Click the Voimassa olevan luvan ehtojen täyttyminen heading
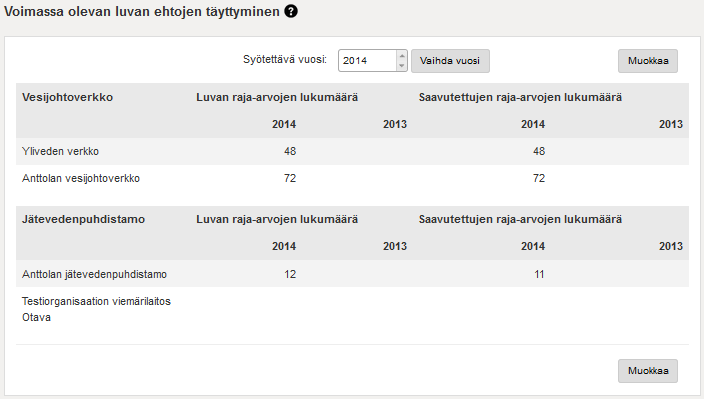The image size is (704, 399). click(x=142, y=12)
